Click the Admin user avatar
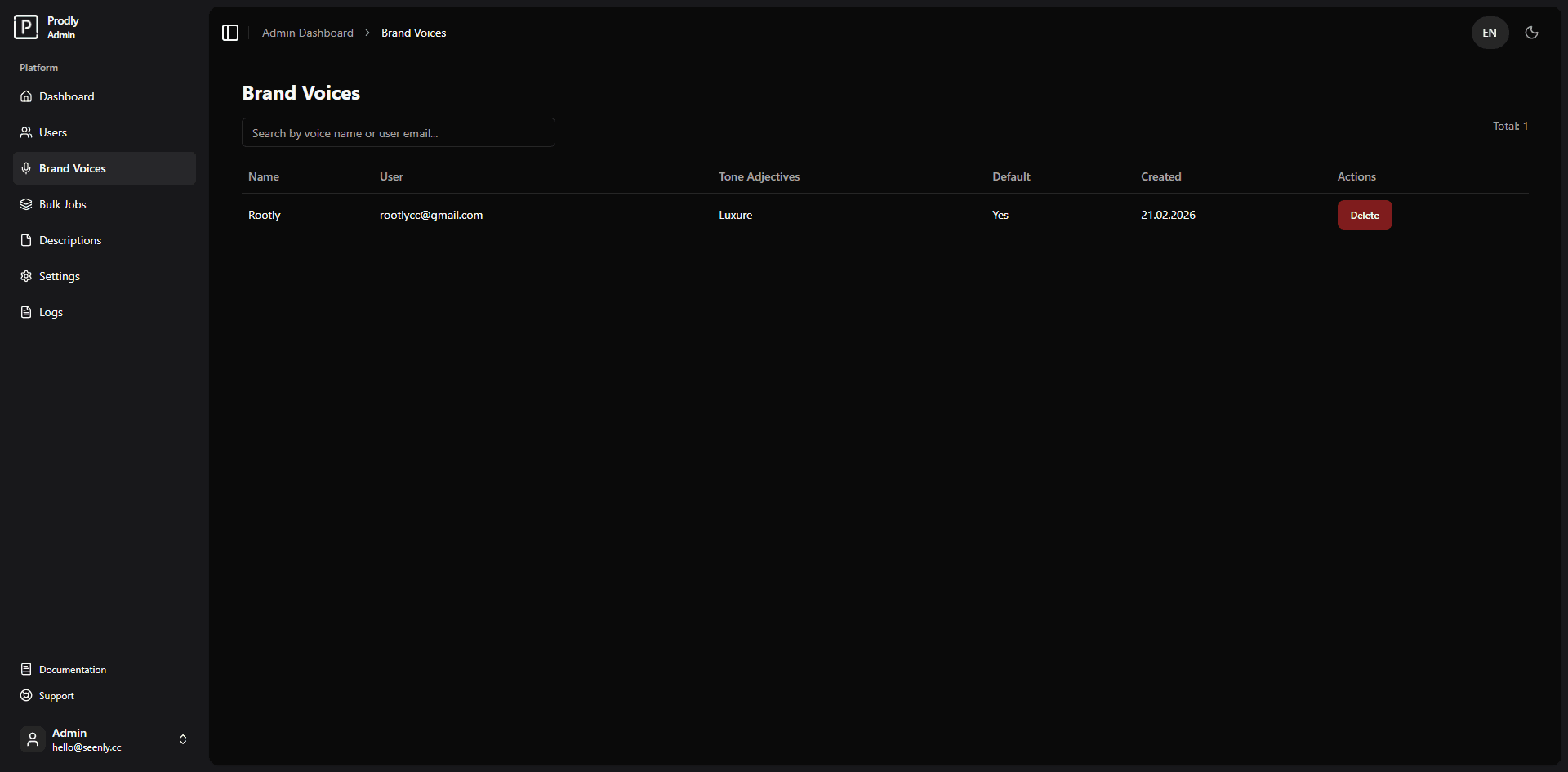Viewport: 1568px width, 772px height. click(x=33, y=739)
